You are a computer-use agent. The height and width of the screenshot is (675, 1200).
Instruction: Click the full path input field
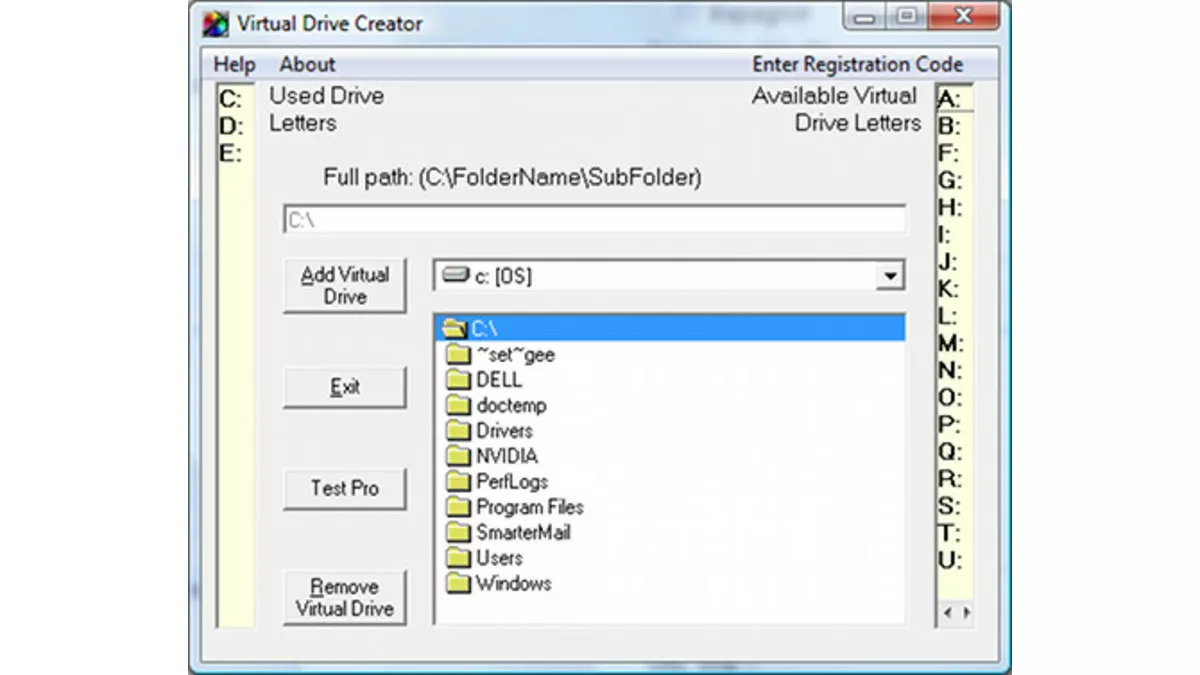595,220
